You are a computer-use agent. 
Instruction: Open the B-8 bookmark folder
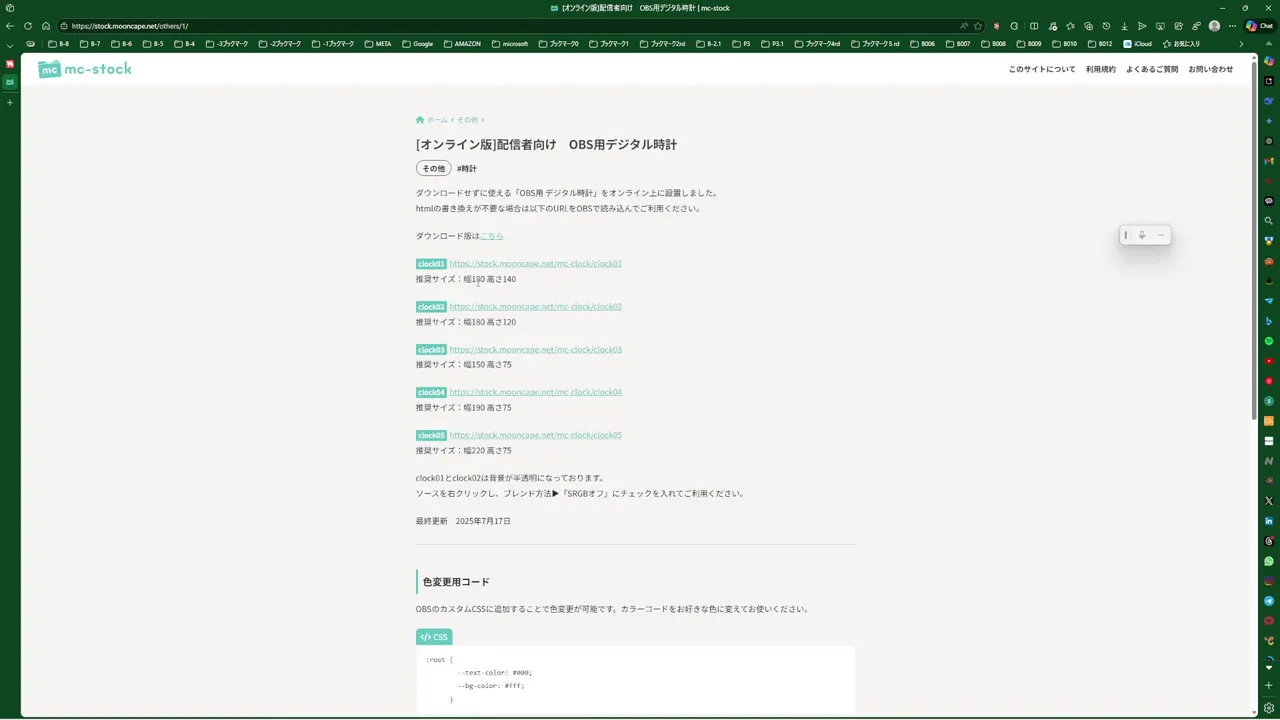59,44
